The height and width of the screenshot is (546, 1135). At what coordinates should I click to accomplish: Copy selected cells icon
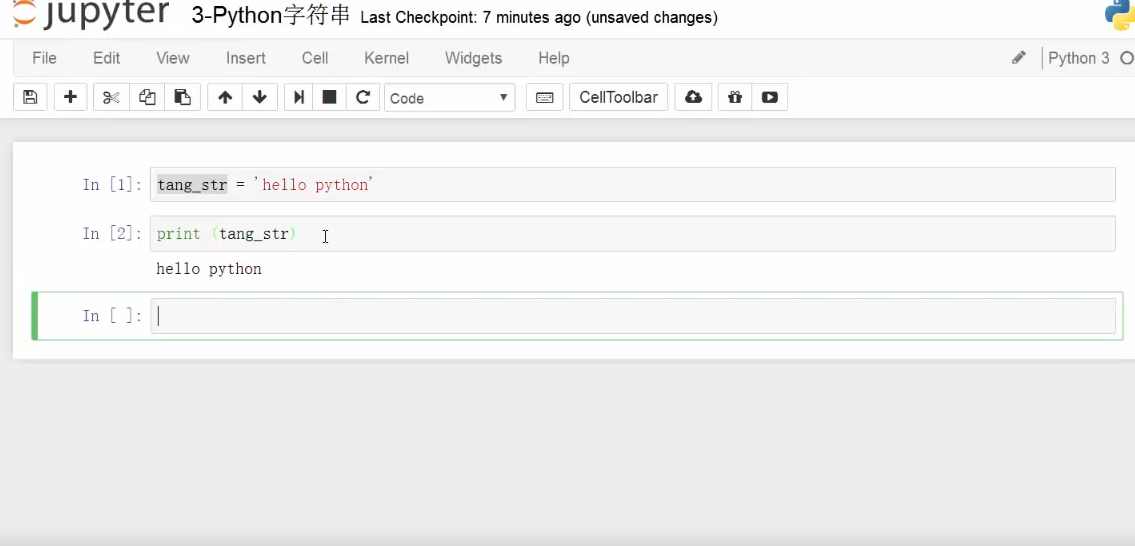(x=147, y=97)
